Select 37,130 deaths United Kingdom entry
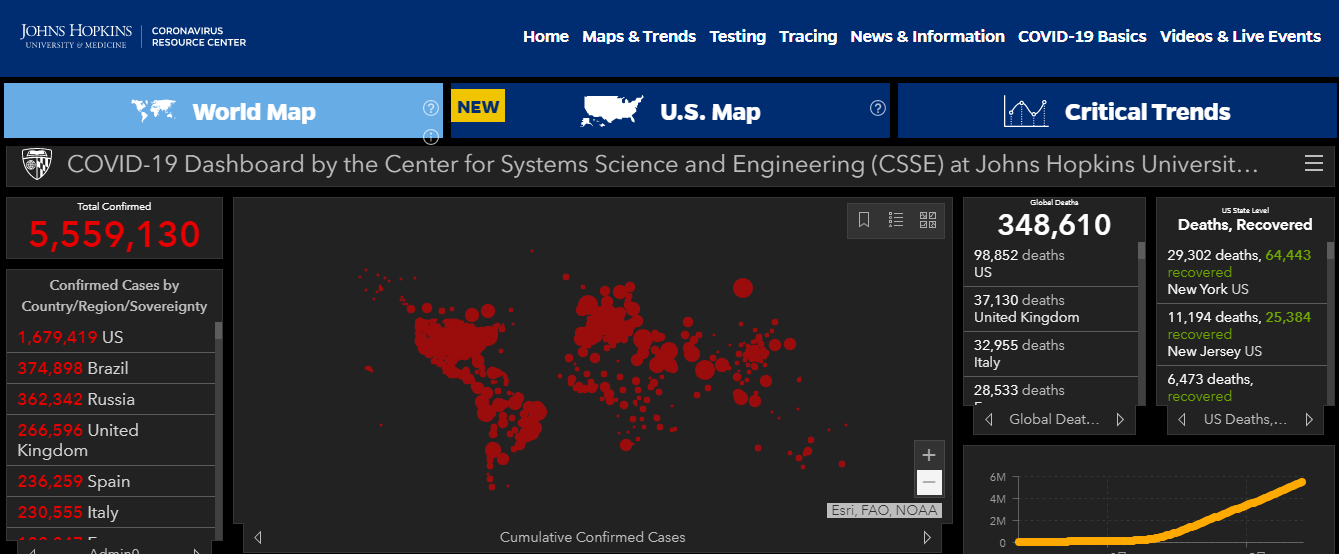This screenshot has height=554, width=1339. point(1051,309)
